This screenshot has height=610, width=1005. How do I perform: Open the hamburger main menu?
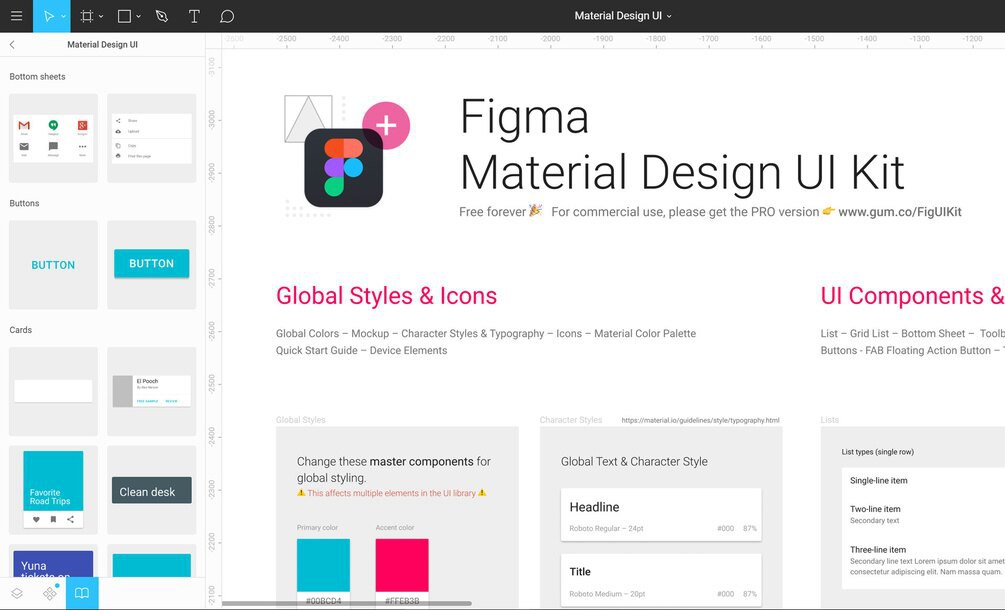click(x=17, y=16)
